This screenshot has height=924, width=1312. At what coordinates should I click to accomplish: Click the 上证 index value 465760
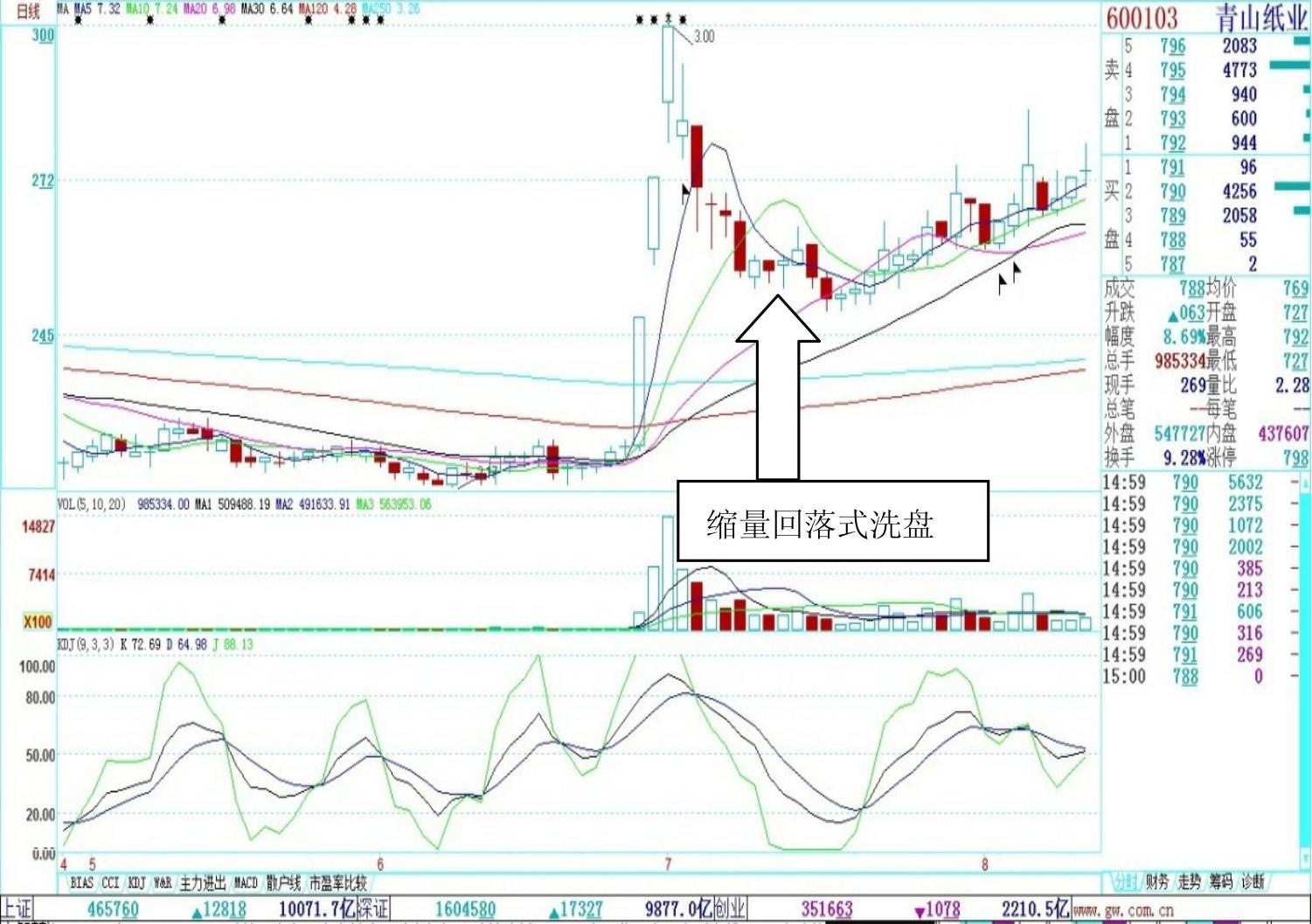113,910
